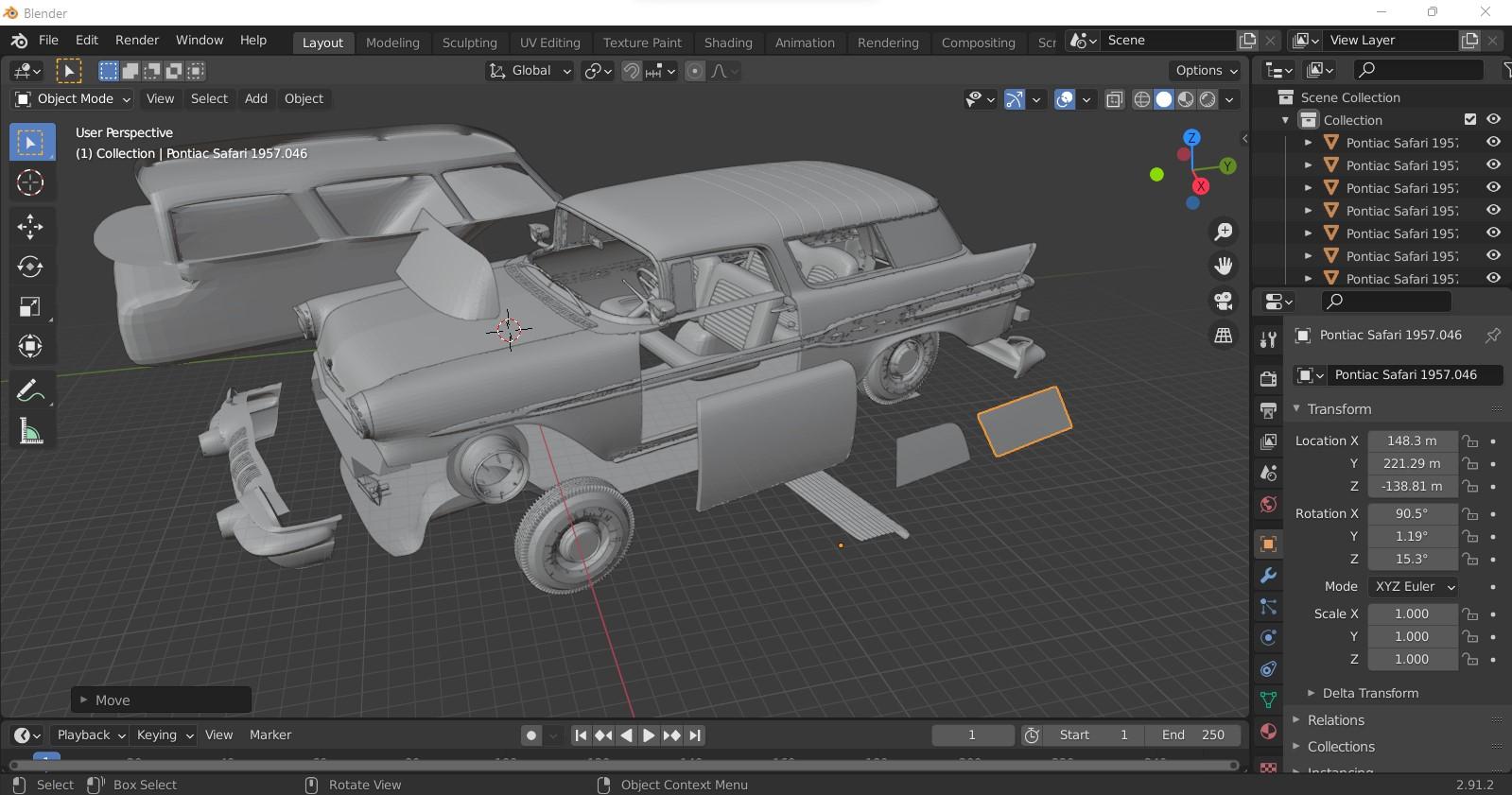Viewport: 1512px width, 795px height.
Task: Open the Material properties tab
Action: 1268,732
